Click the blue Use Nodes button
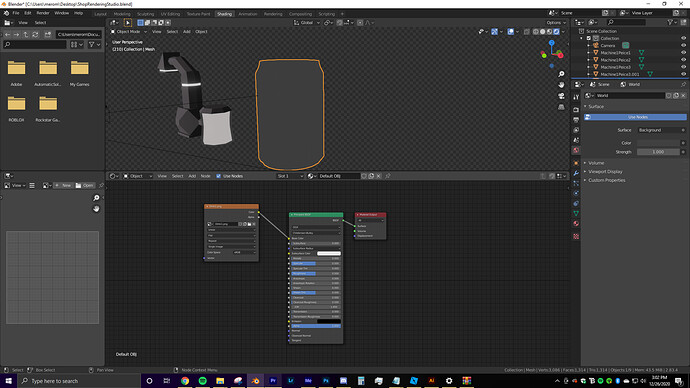The width and height of the screenshot is (690, 388). point(635,117)
